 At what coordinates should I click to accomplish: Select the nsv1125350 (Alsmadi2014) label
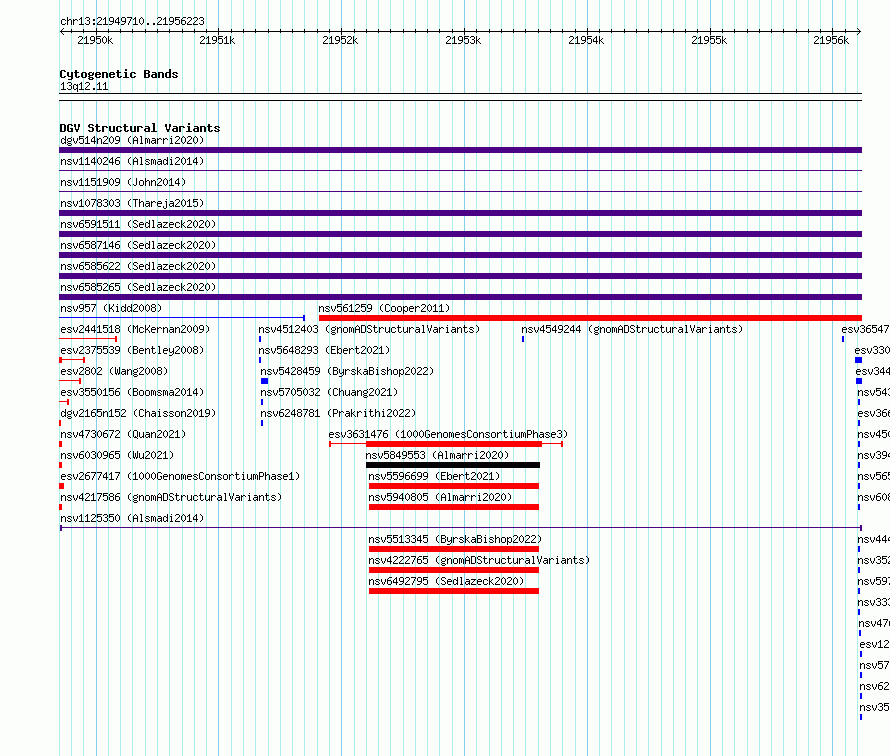pyautogui.click(x=132, y=518)
